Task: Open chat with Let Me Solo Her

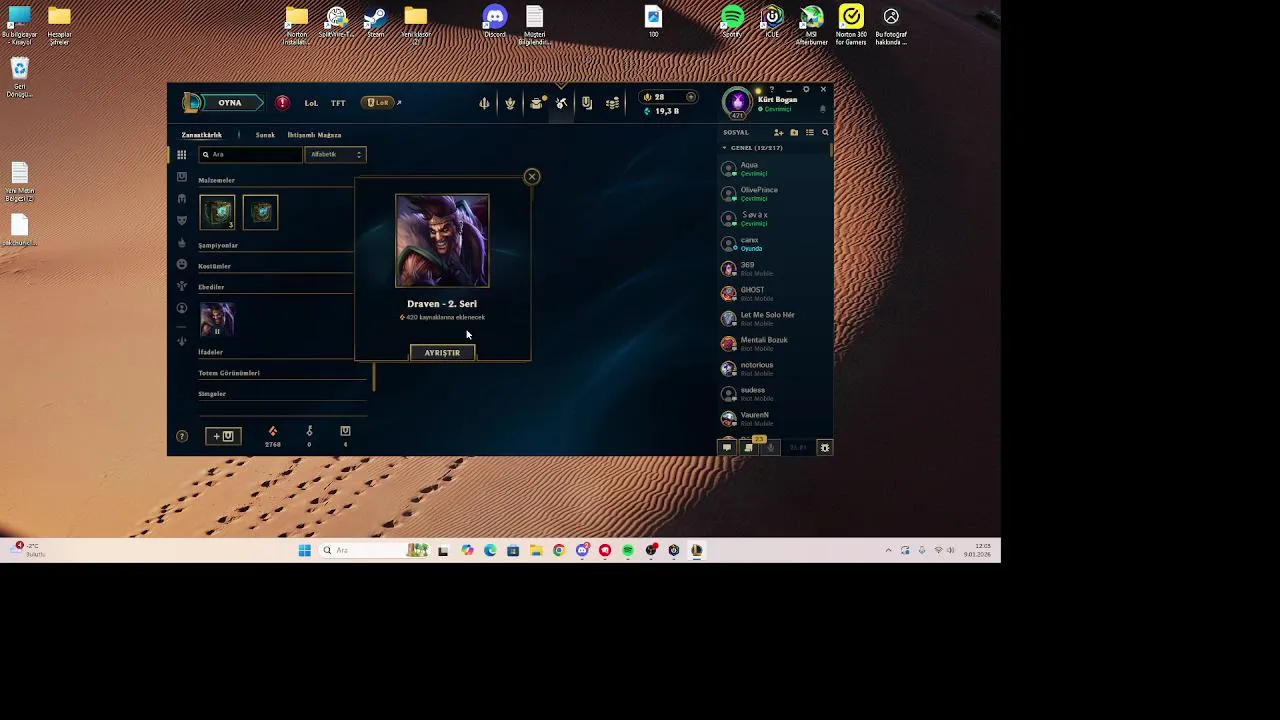Action: [x=774, y=319]
